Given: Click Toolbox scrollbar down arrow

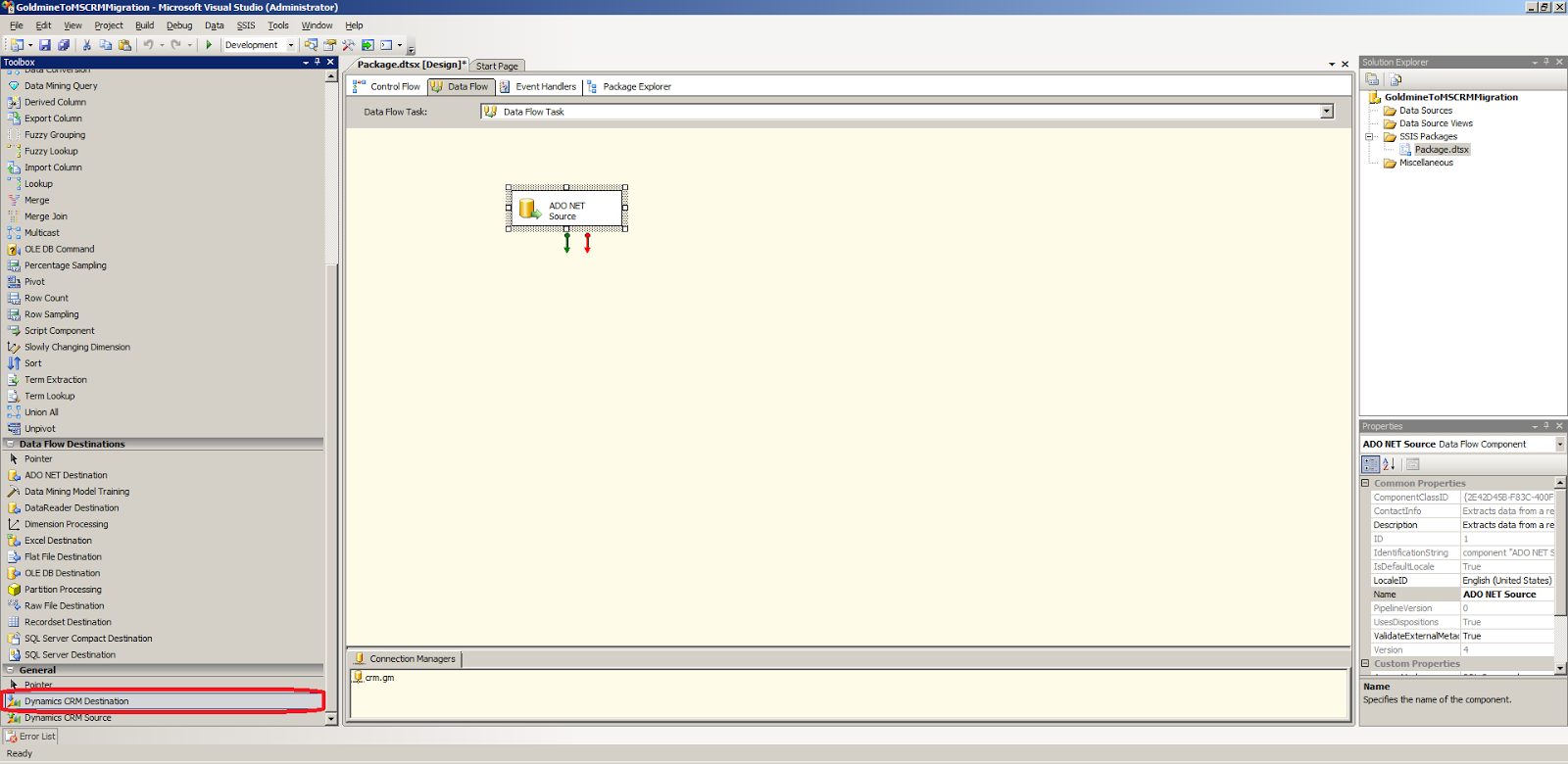Looking at the screenshot, I should coord(331,719).
